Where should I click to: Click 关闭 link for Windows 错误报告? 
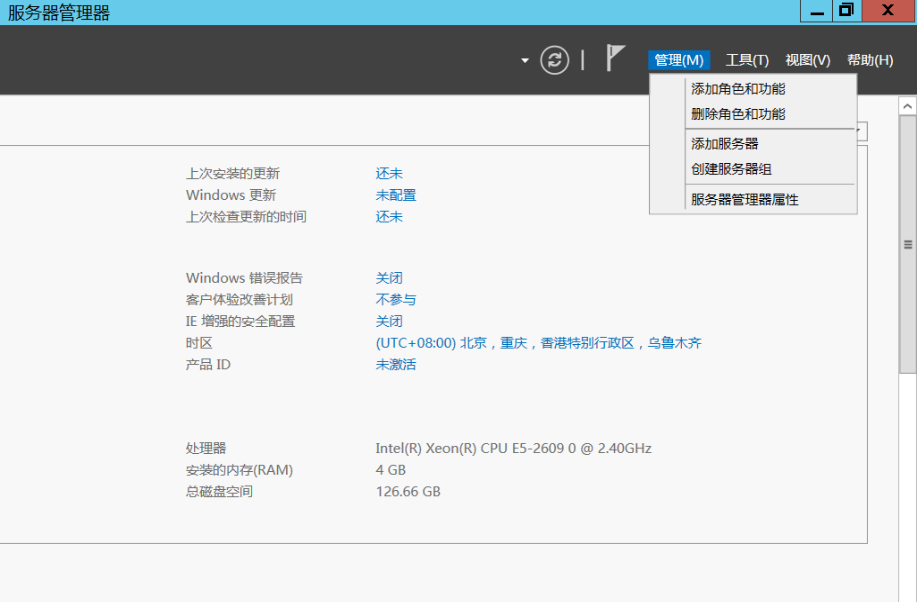[389, 278]
